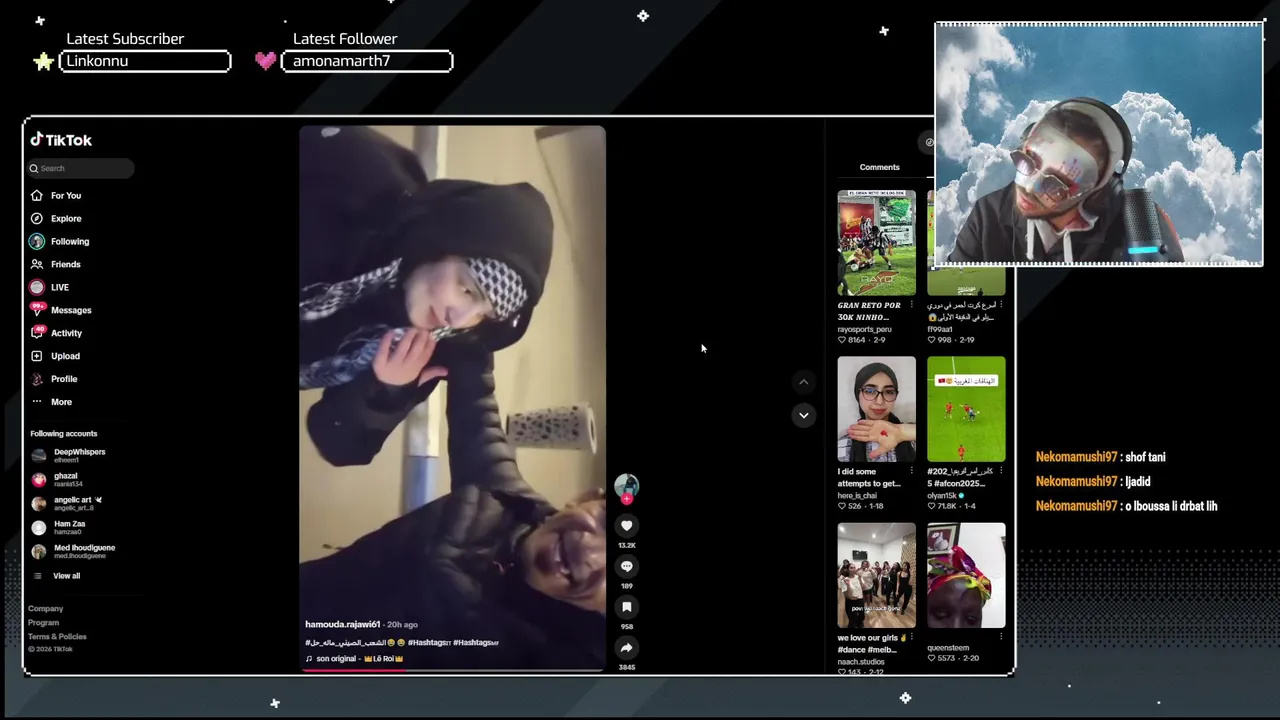Click the Profile avatar icon in sidebar
1280x720 pixels.
point(37,379)
